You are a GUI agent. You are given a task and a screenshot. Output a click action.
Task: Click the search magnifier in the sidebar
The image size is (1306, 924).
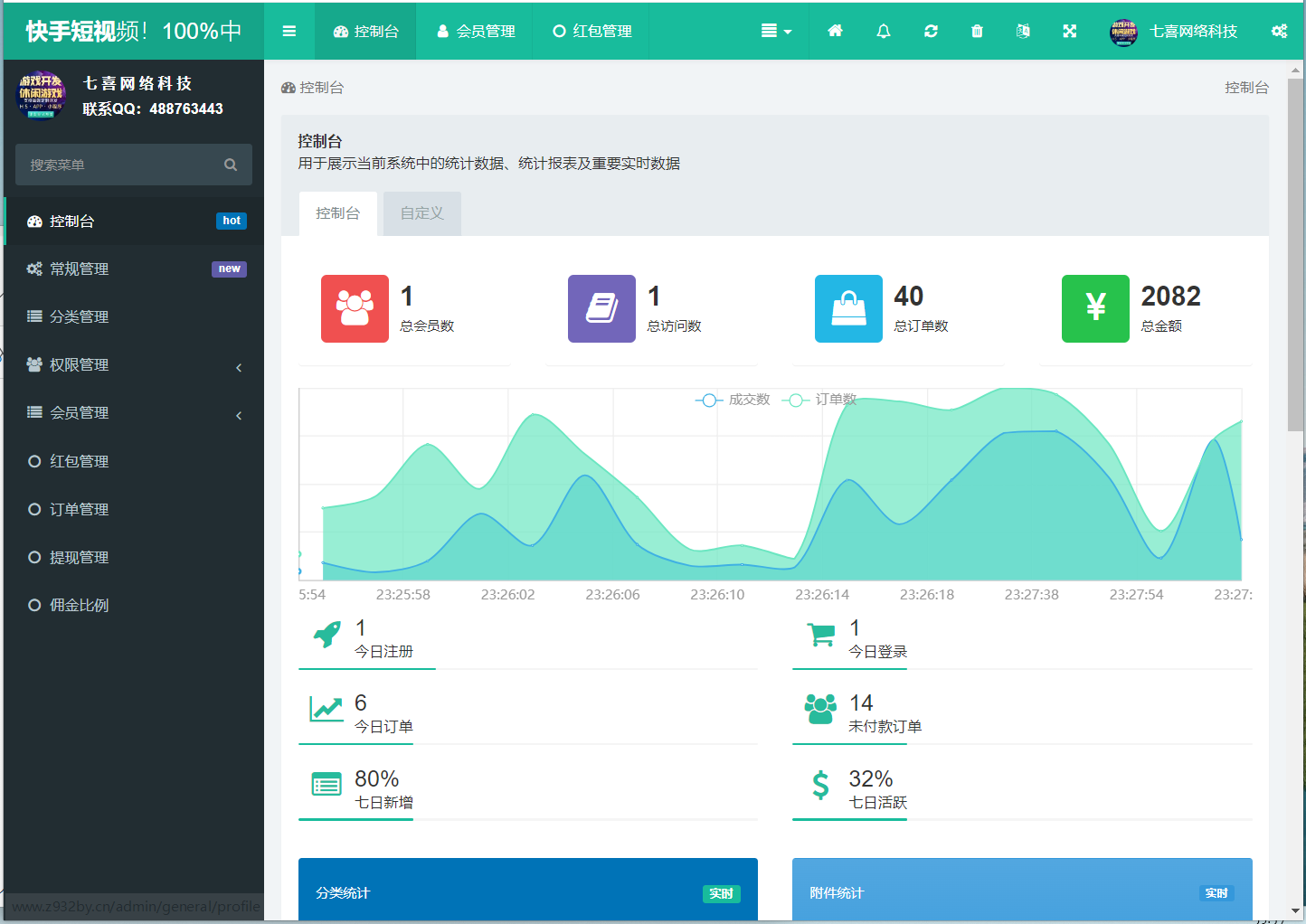tap(231, 165)
